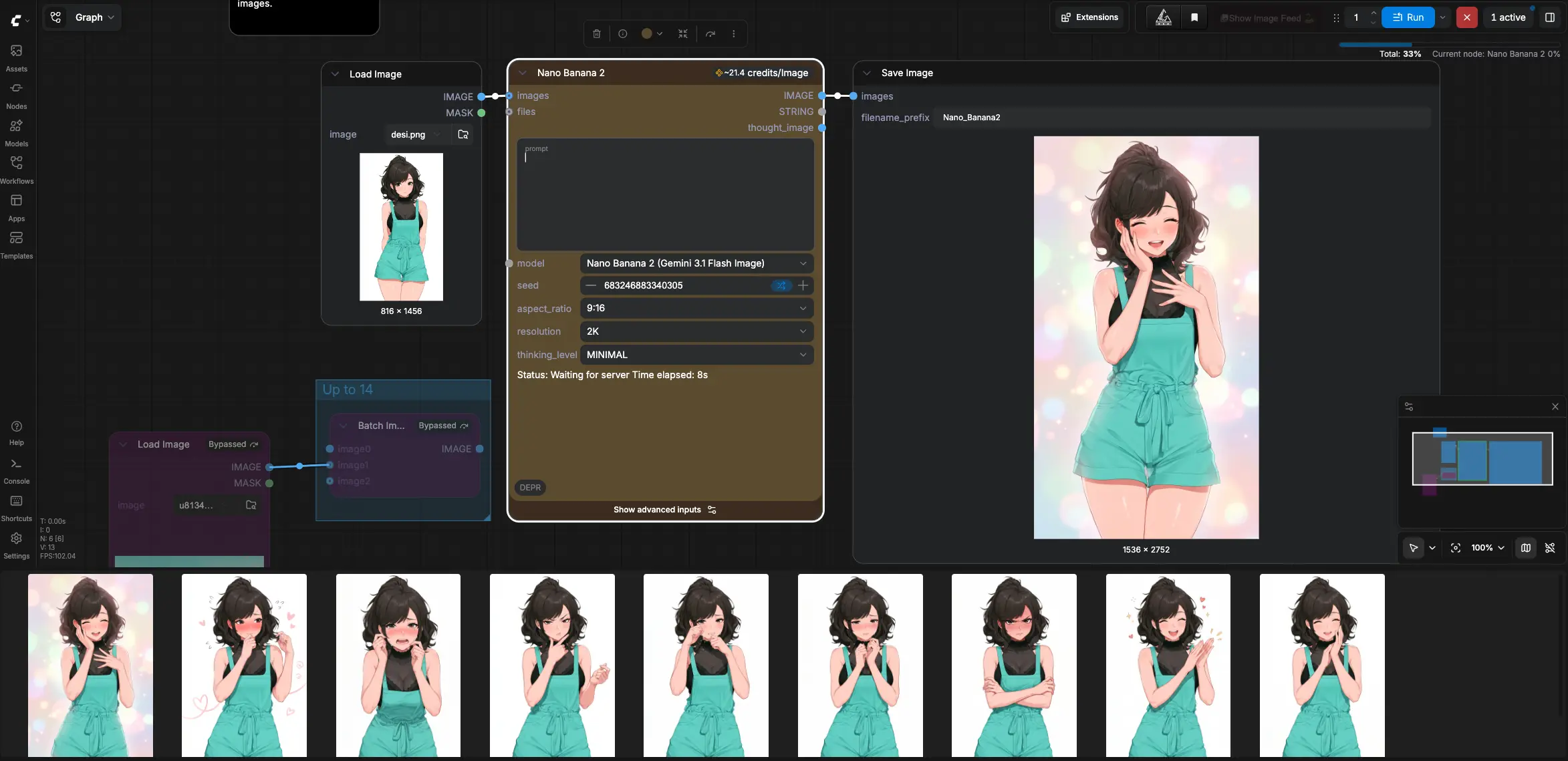Click the Run button
1568x761 pixels.
tap(1408, 17)
